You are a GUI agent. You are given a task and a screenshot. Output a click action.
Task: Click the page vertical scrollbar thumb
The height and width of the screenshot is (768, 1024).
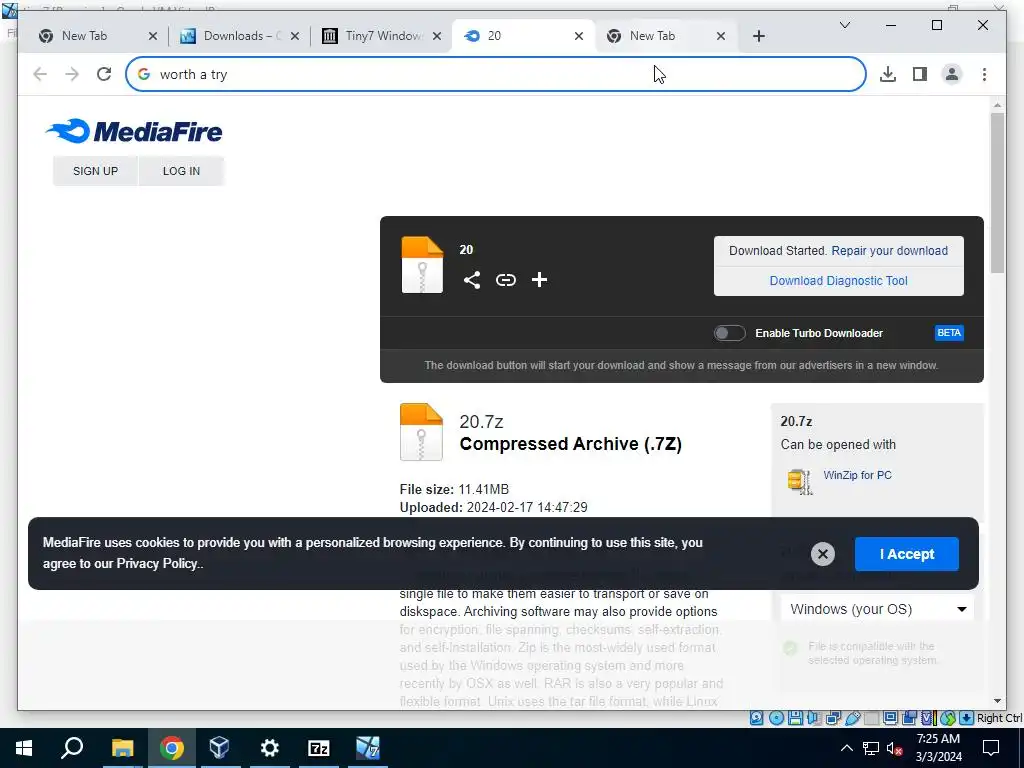point(997,193)
